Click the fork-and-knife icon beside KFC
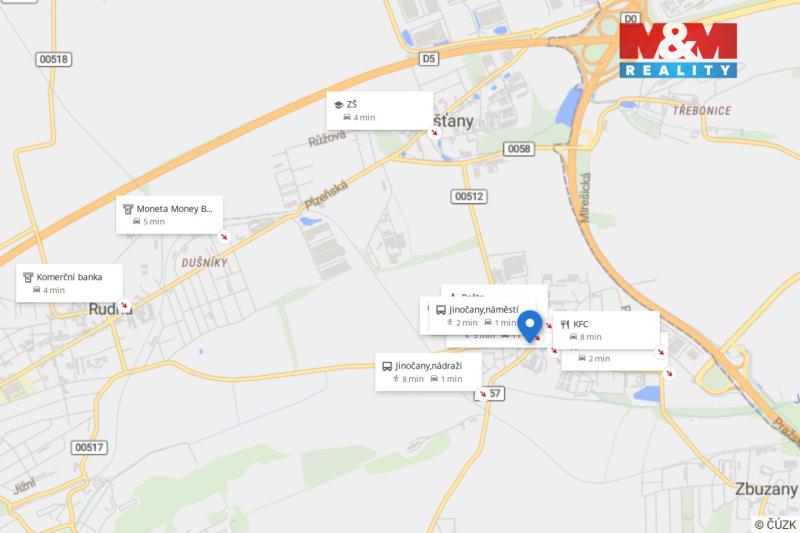 565,324
